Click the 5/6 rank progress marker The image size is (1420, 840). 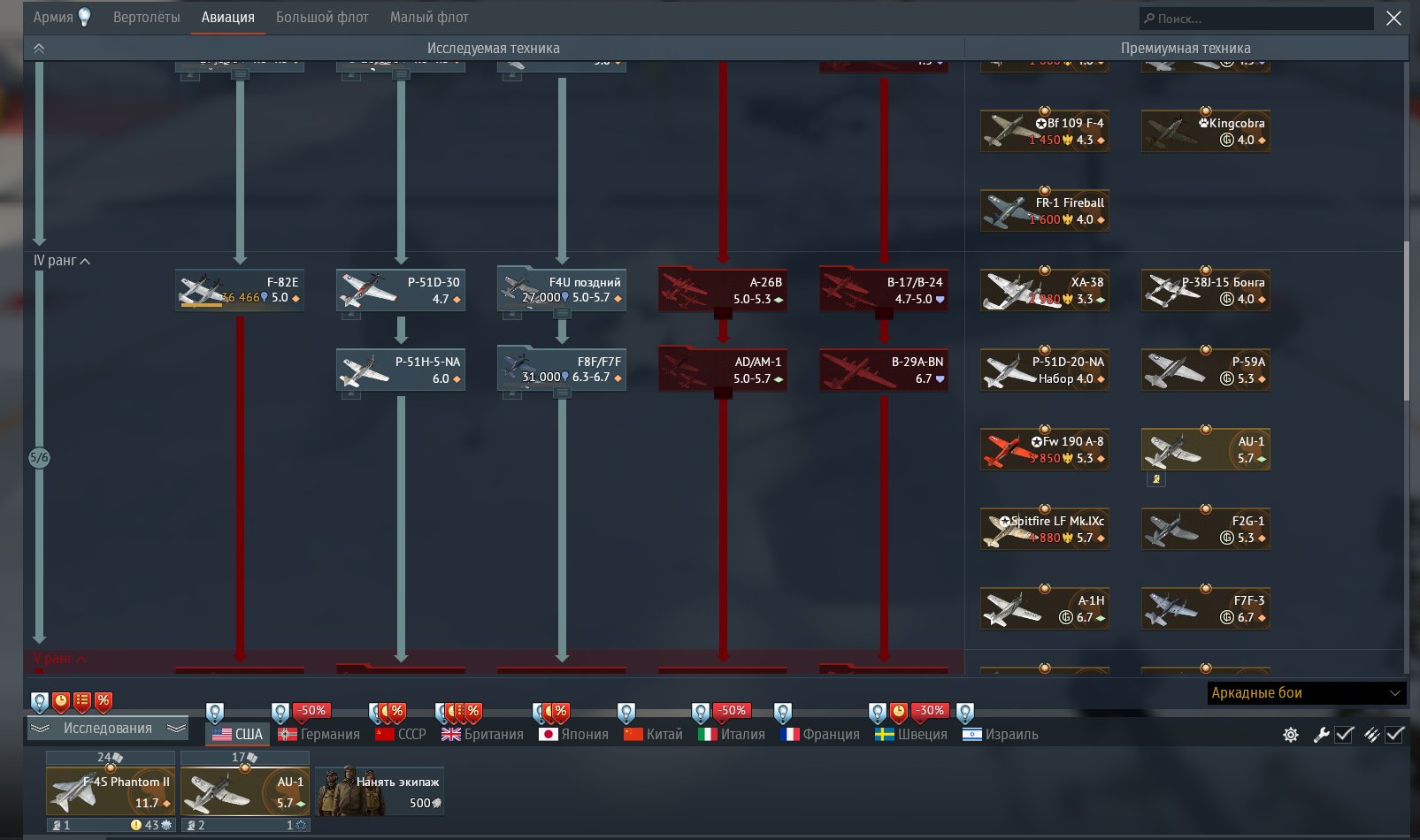click(39, 458)
